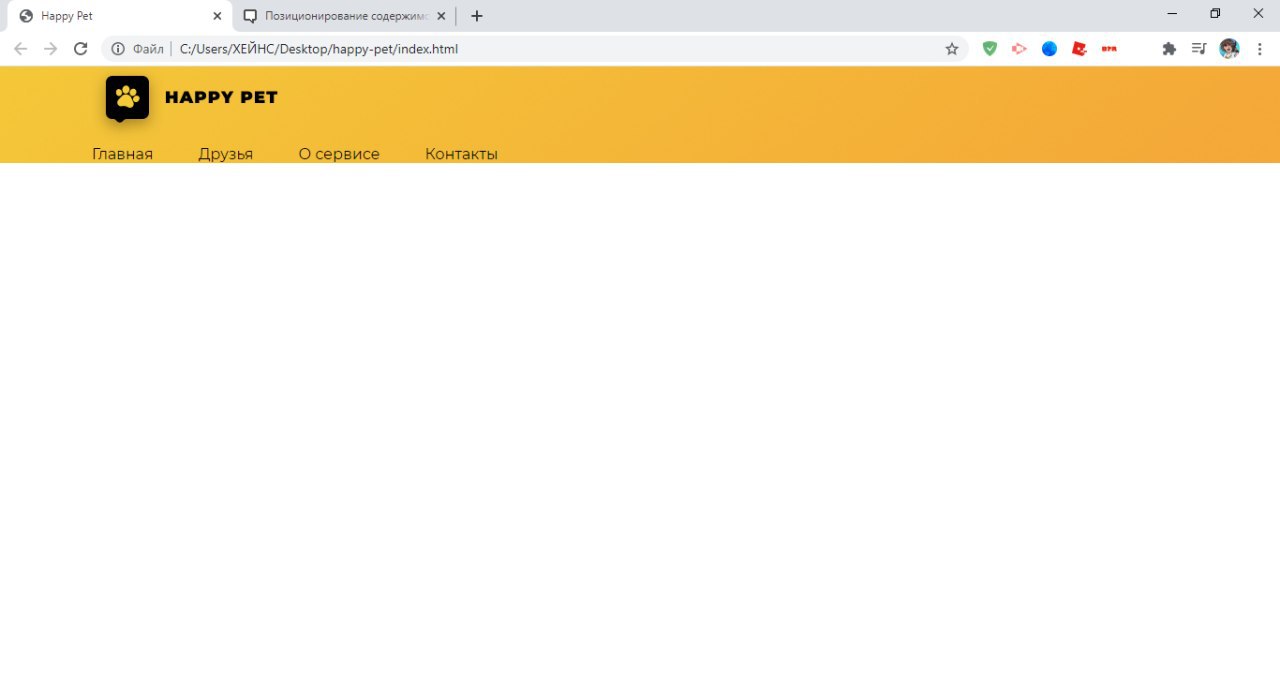1280x682 pixels.
Task: Restore down the Chrome window
Action: coord(1215,14)
